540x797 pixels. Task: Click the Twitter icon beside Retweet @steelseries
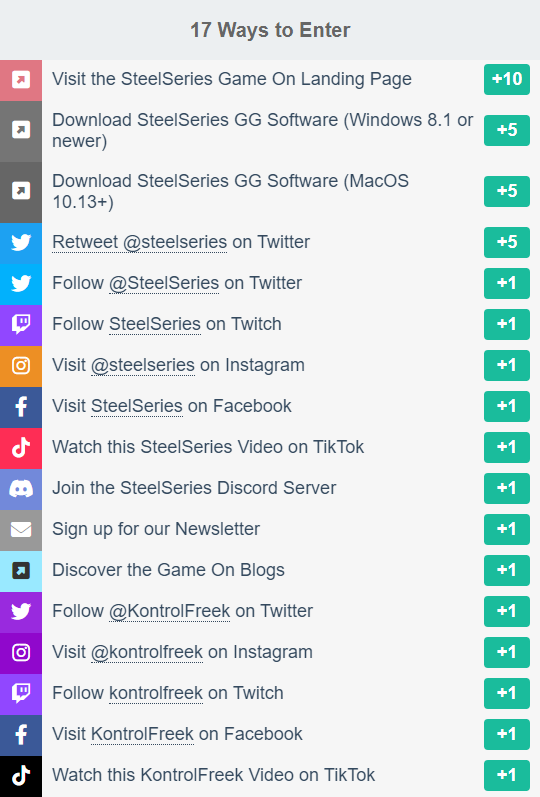point(21,242)
